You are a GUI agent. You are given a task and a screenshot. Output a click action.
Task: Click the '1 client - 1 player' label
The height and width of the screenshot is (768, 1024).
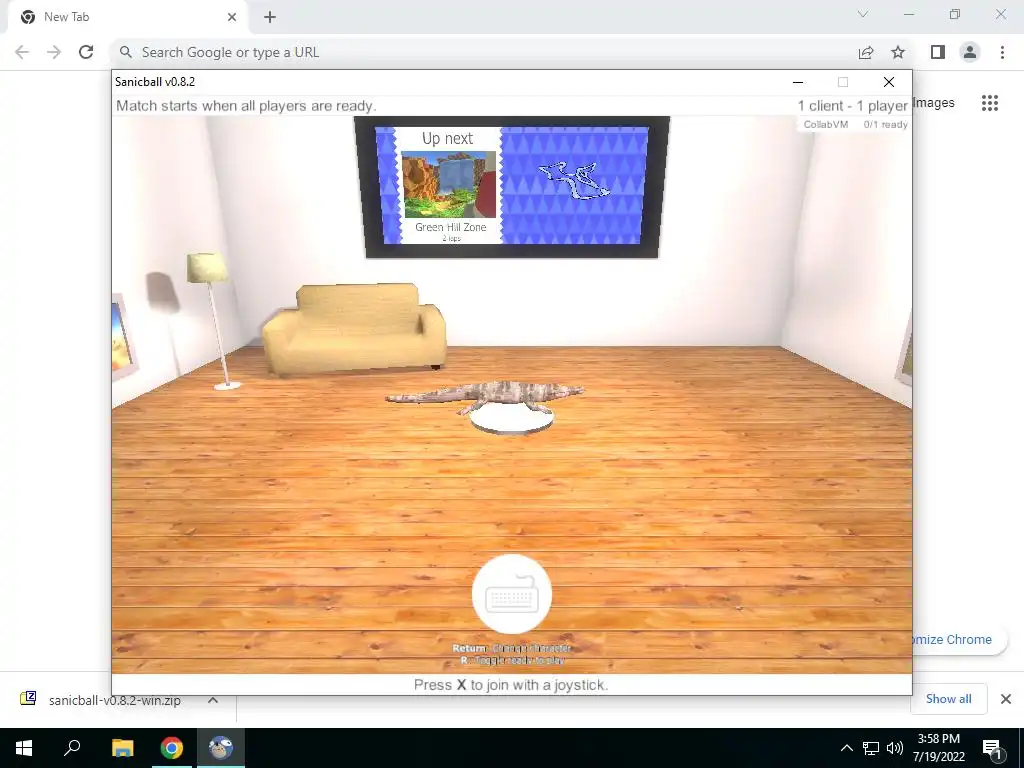(x=852, y=106)
